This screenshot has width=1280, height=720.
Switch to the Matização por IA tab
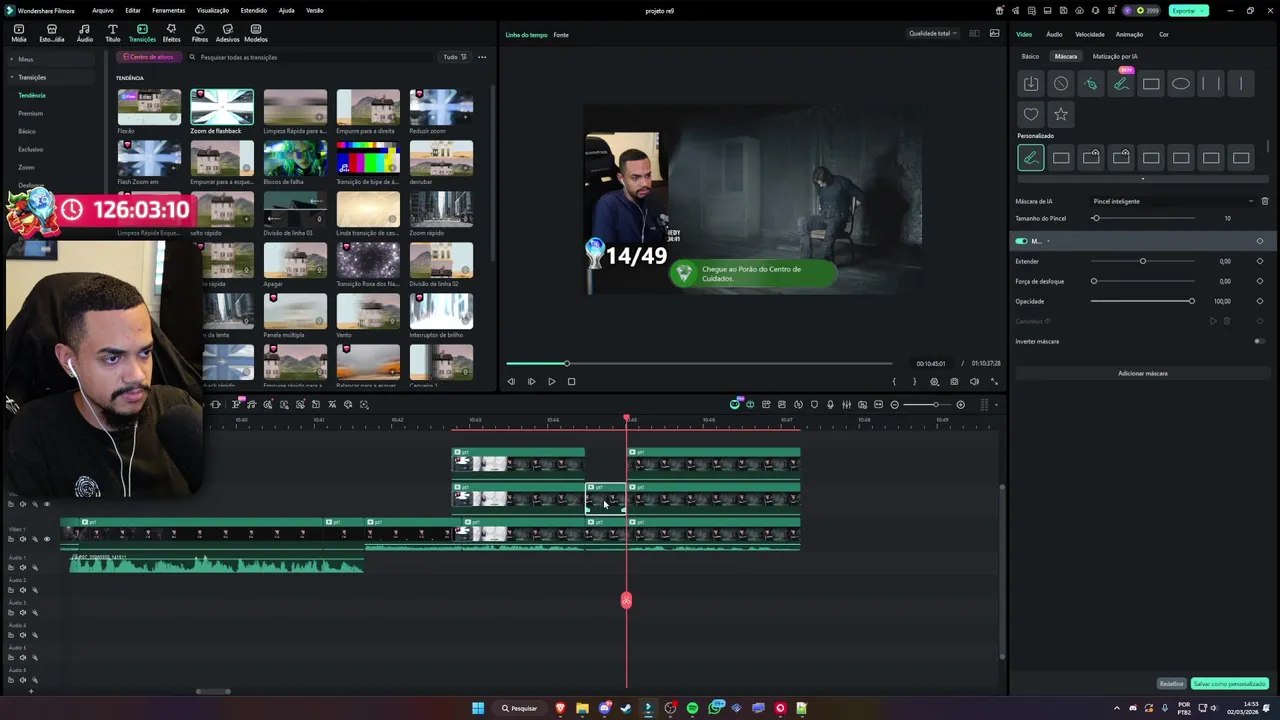coord(1115,56)
